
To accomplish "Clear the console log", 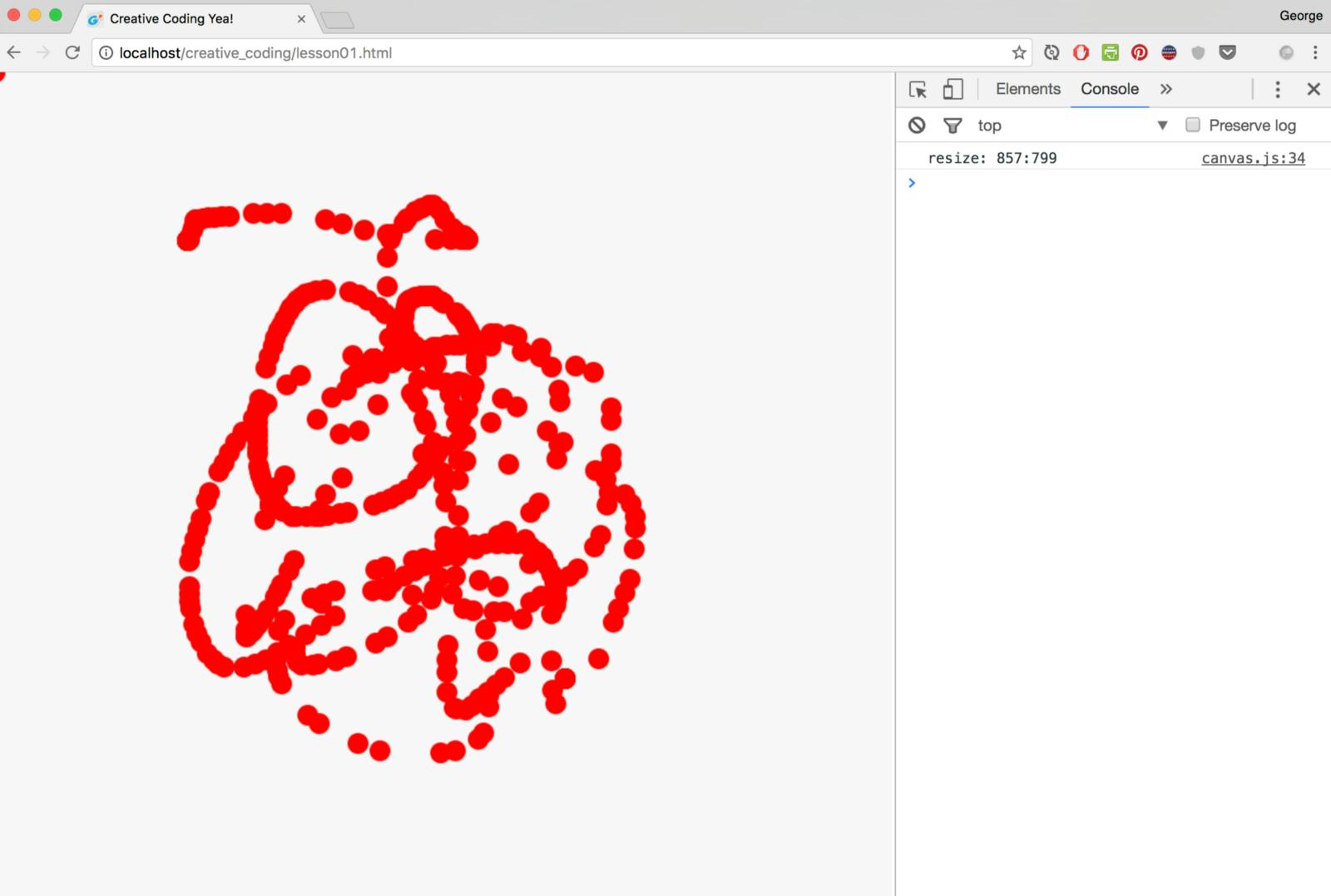I will point(917,126).
